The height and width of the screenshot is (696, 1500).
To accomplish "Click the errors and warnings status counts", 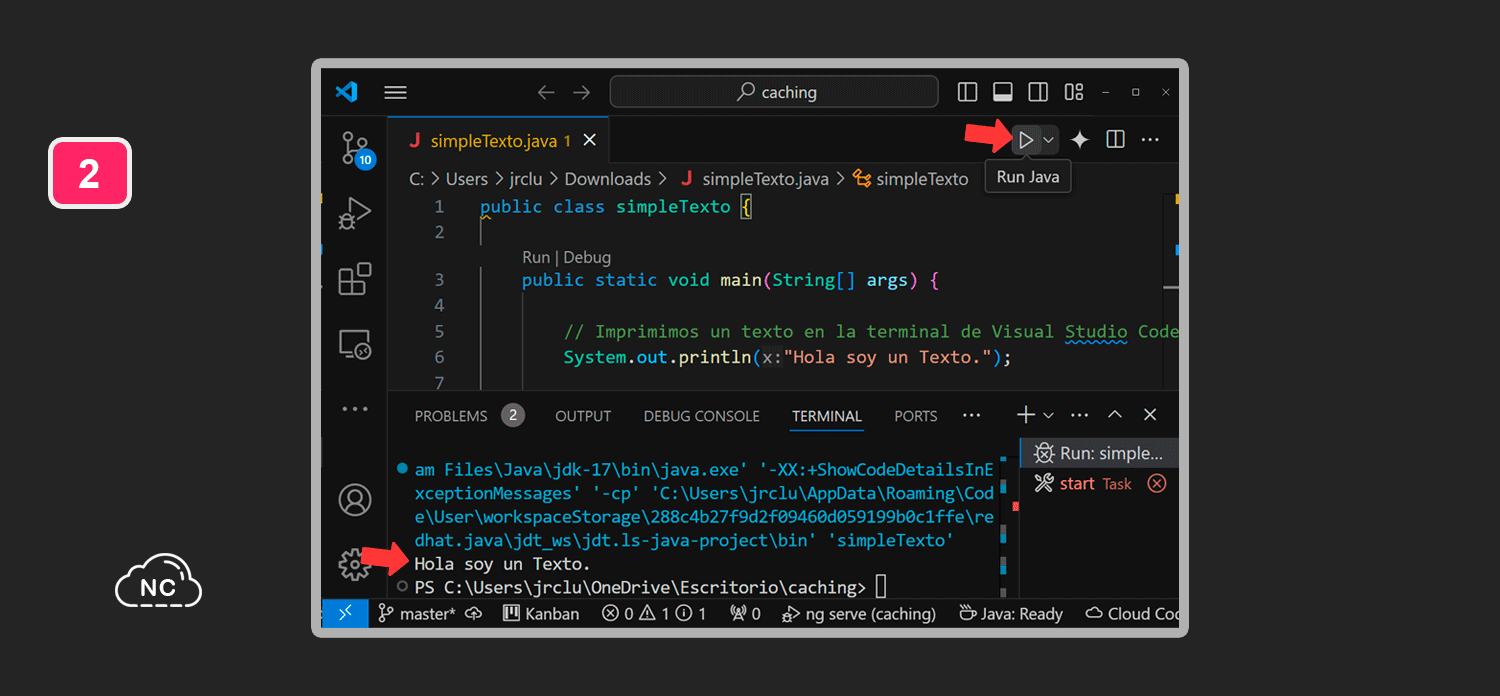I will pos(654,614).
